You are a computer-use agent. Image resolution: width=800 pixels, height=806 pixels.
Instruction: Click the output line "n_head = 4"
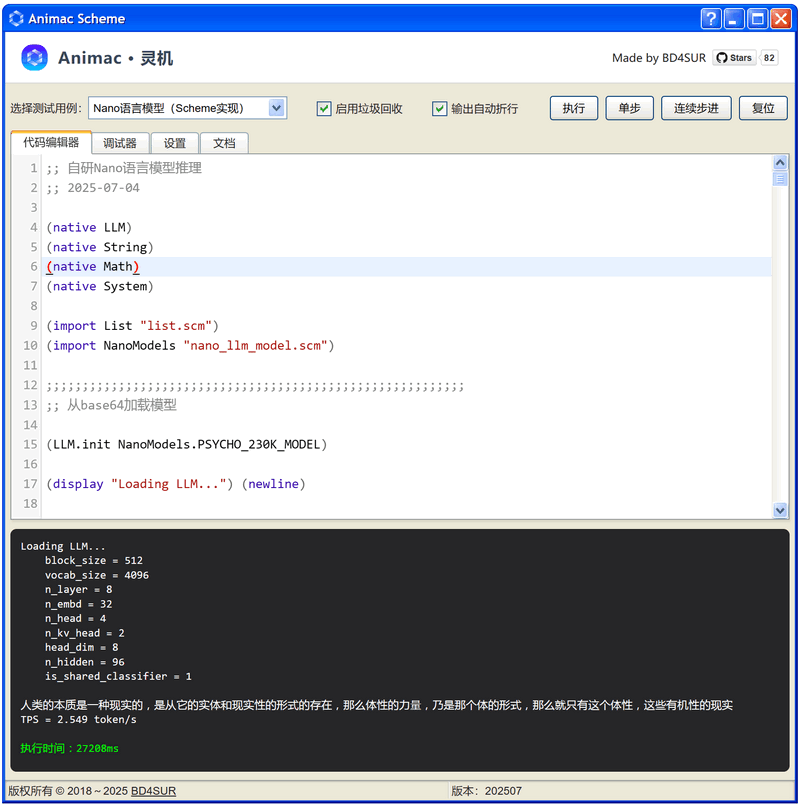pos(75,618)
